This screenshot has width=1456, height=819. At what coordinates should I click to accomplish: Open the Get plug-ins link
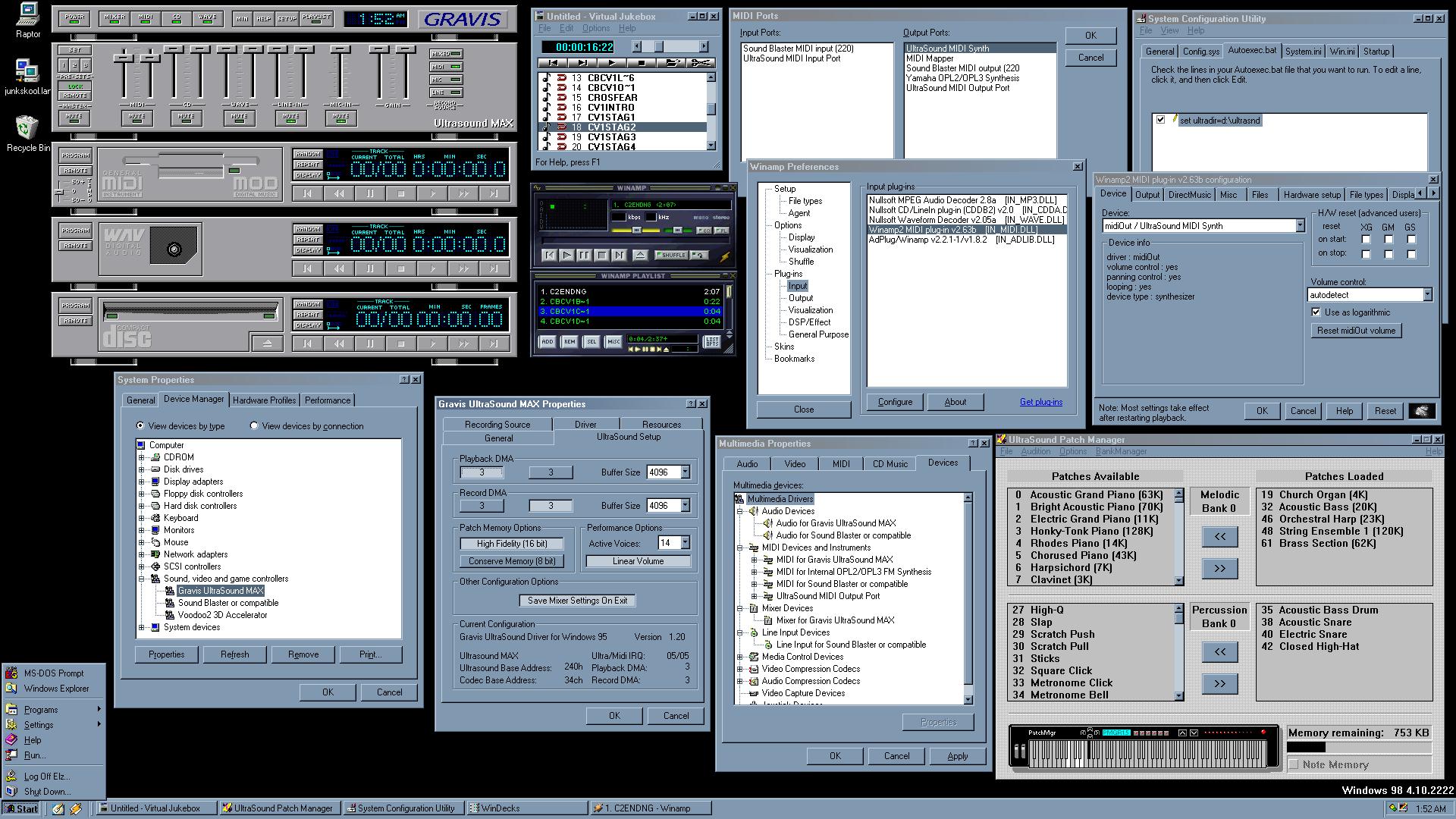(x=1040, y=402)
